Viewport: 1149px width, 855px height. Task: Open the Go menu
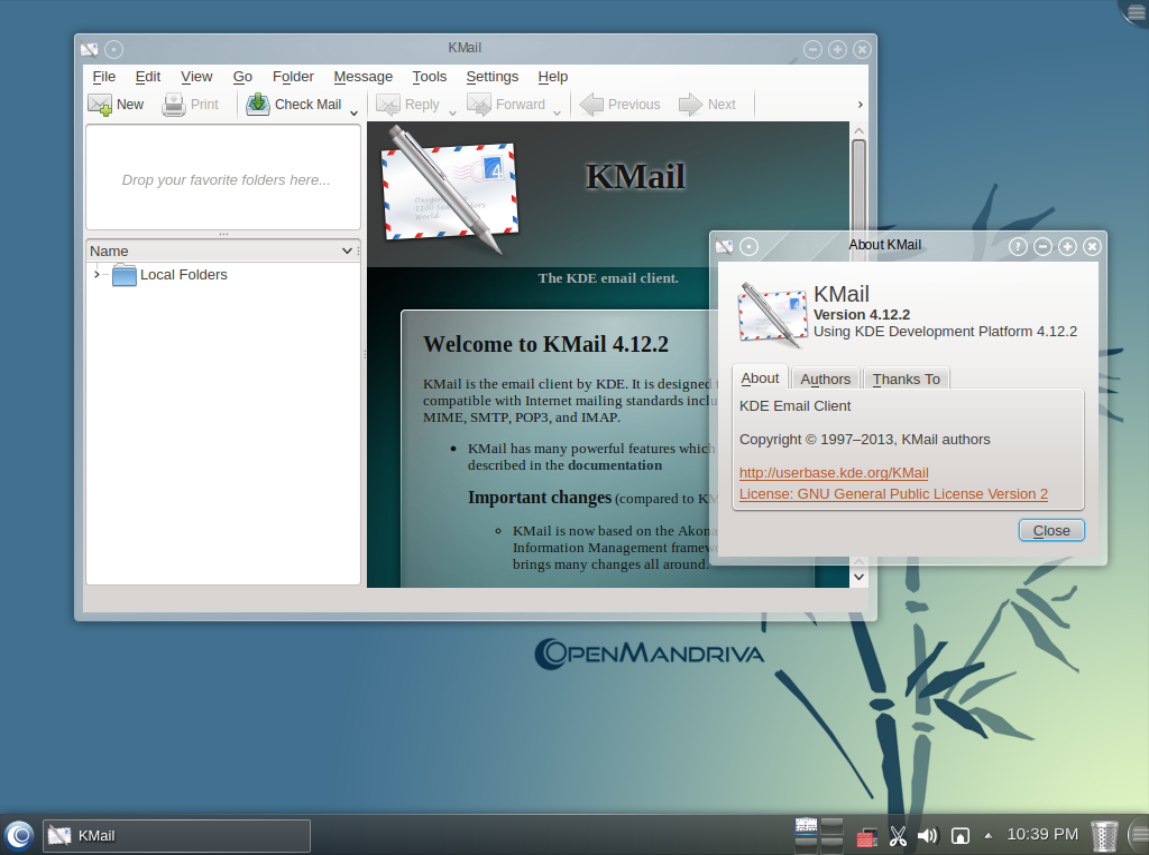pos(243,77)
